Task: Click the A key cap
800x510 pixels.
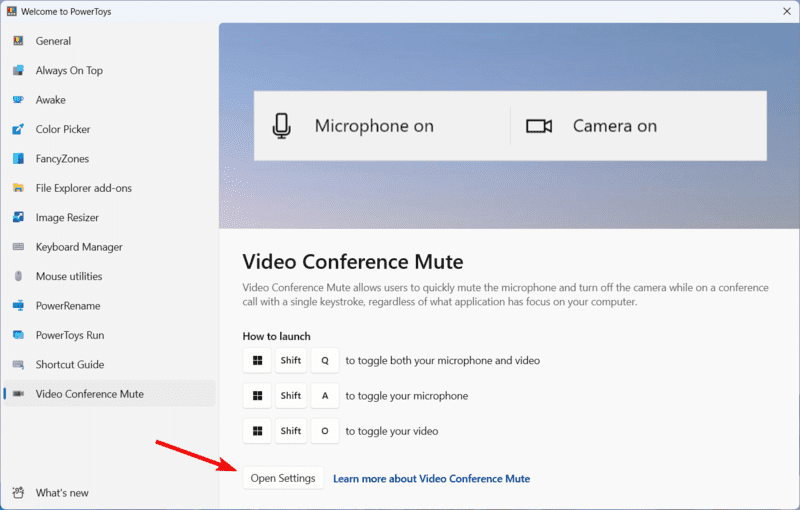Action: pos(325,396)
